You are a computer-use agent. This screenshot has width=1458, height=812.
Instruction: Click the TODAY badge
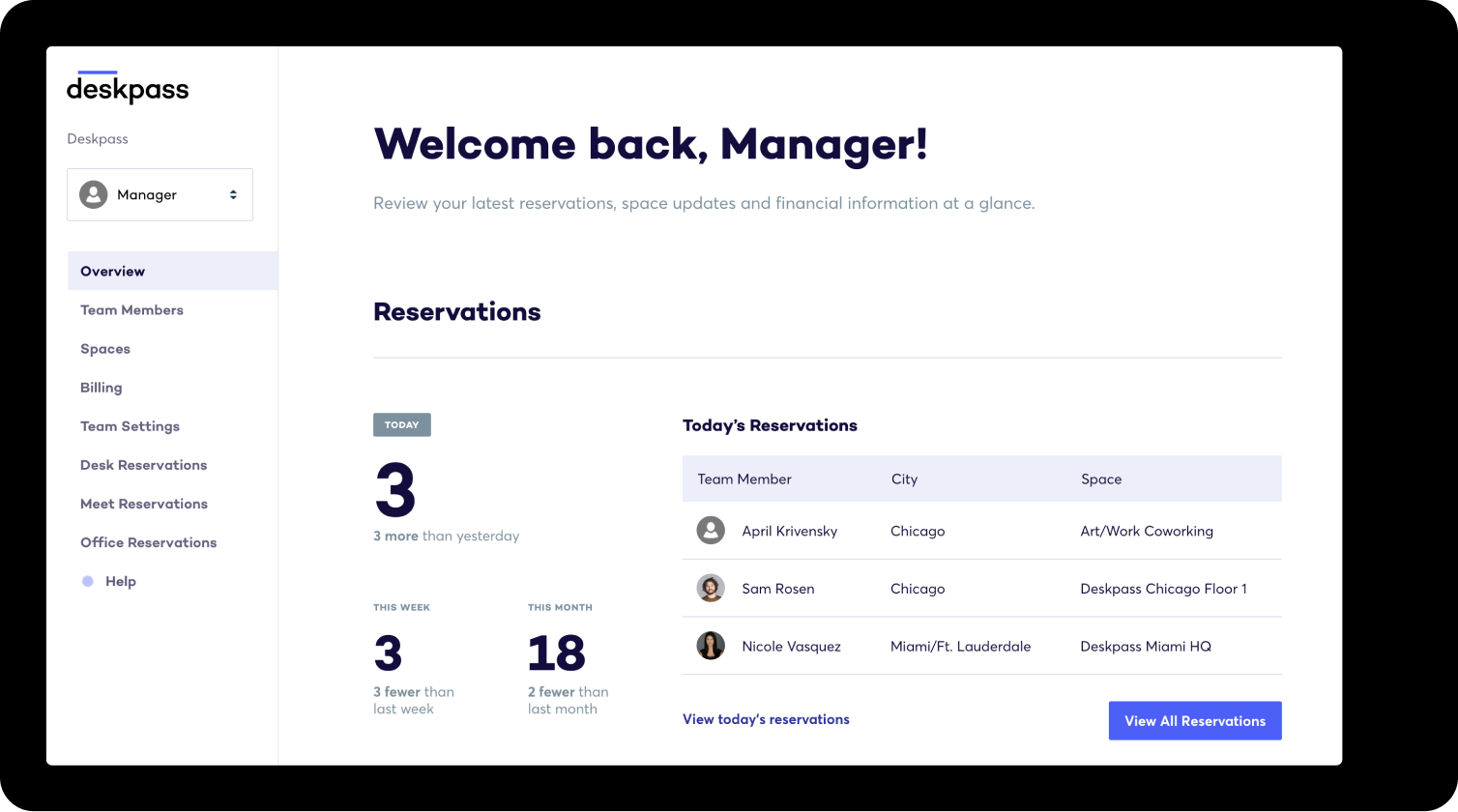(402, 424)
